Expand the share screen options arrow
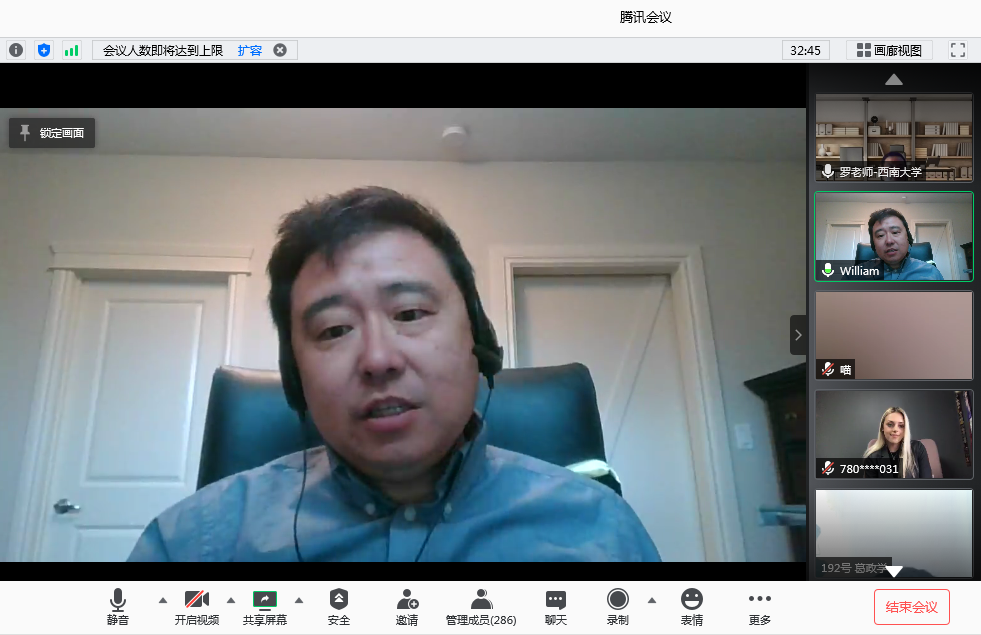This screenshot has width=981, height=635. pyautogui.click(x=298, y=600)
